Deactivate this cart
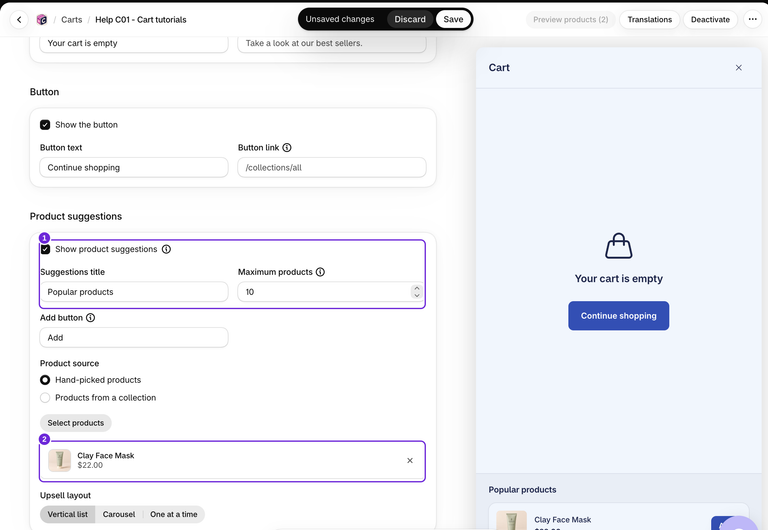Image resolution: width=768 pixels, height=530 pixels. [710, 20]
